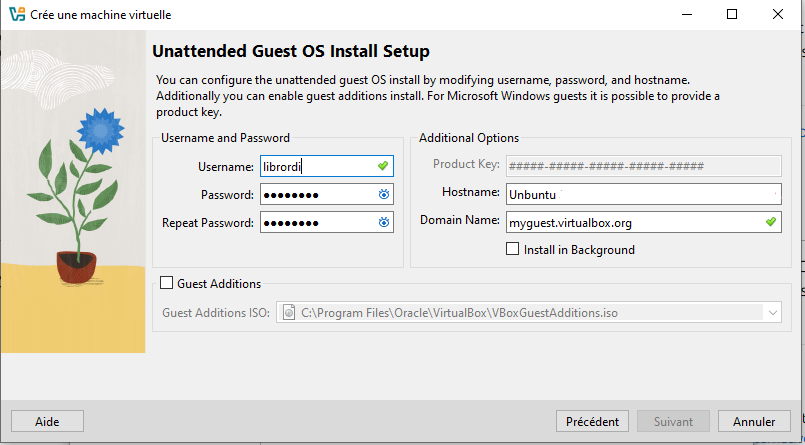Expand the Guest Additions ISO dropdown
The image size is (805, 445).
[x=773, y=313]
